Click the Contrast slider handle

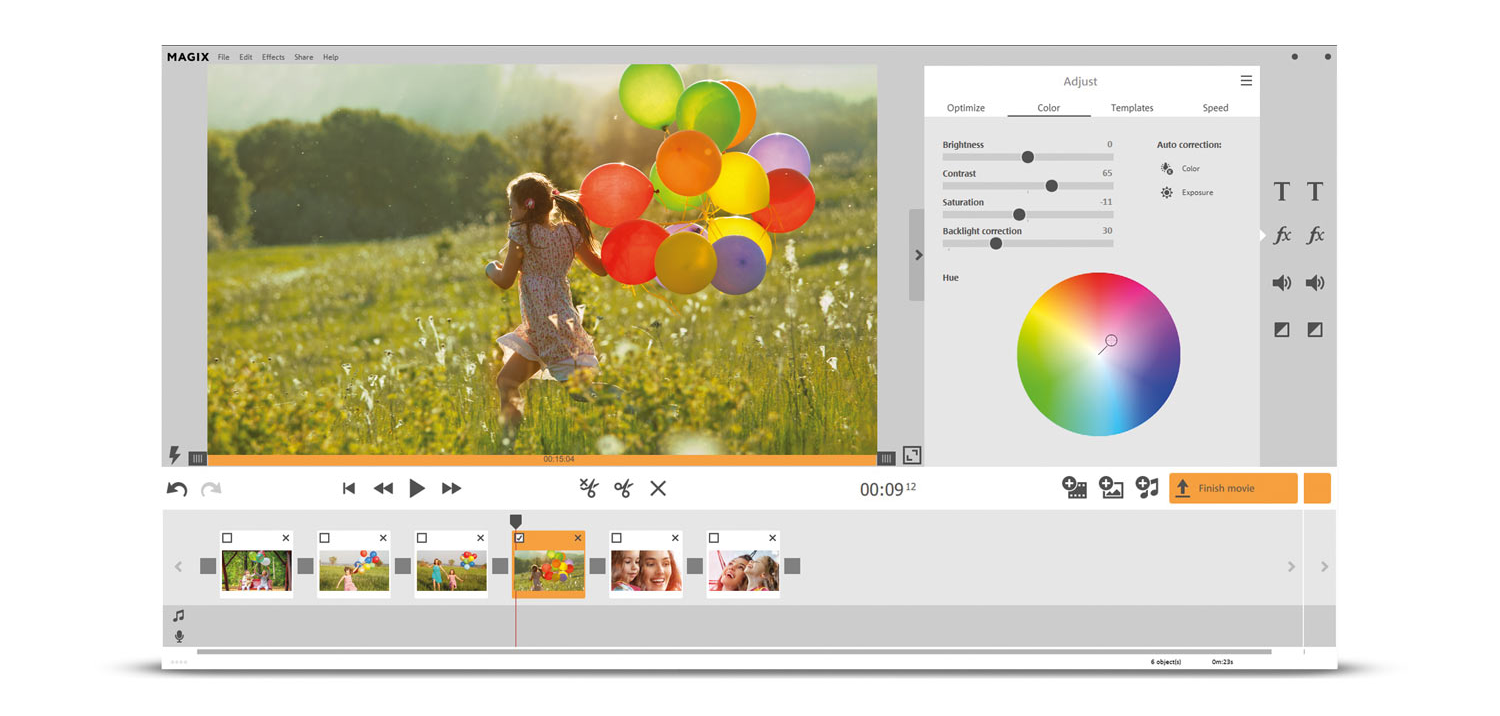pos(1051,186)
